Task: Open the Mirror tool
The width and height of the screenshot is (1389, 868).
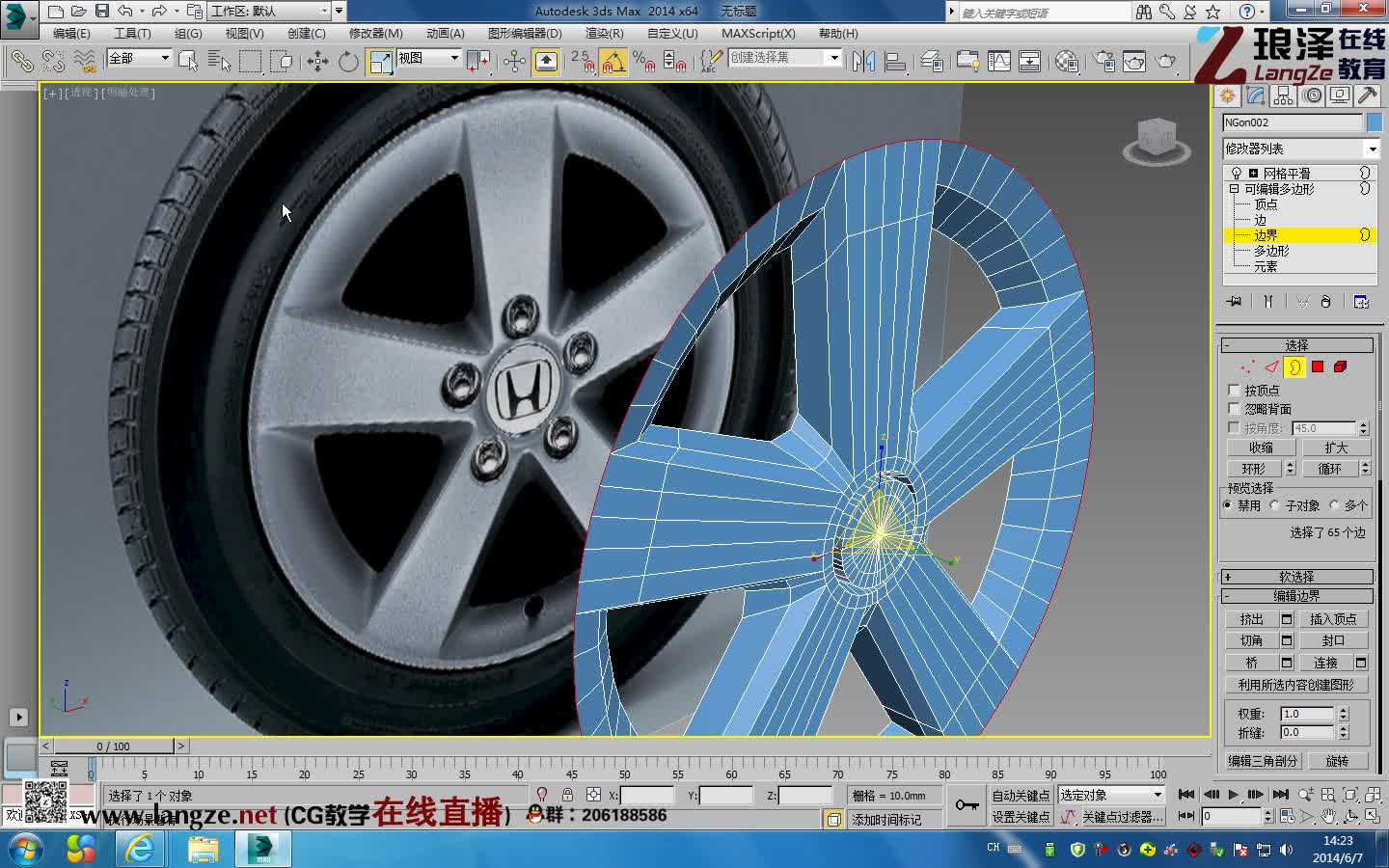Action: [x=865, y=61]
